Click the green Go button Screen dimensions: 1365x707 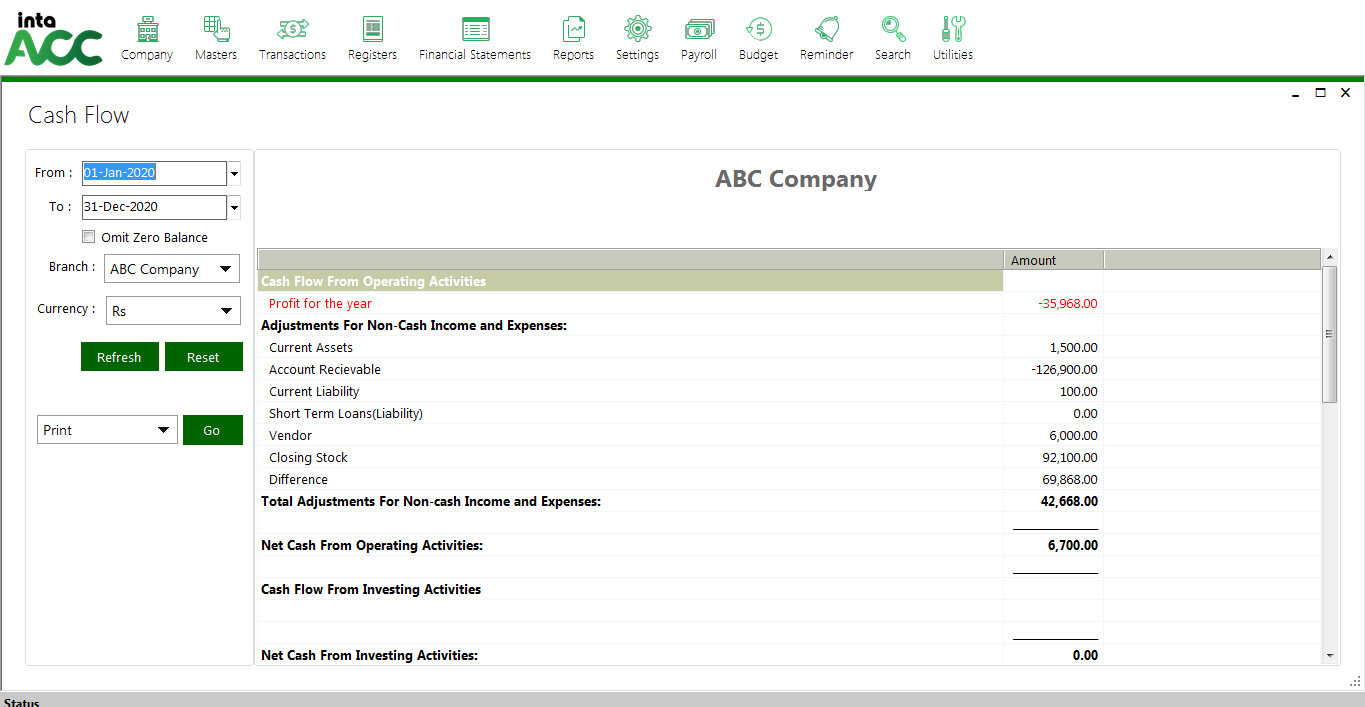click(x=212, y=430)
